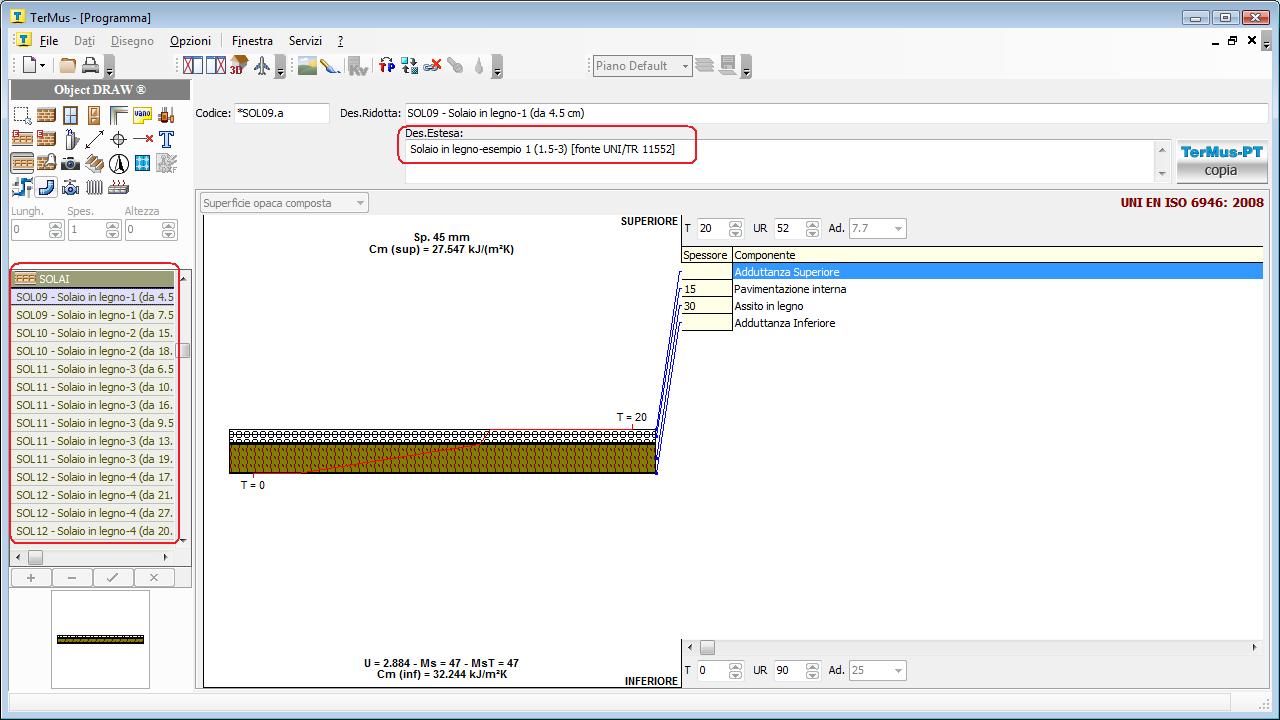This screenshot has width=1280, height=720.
Task: Click the plus button below list
Action: [x=31, y=577]
